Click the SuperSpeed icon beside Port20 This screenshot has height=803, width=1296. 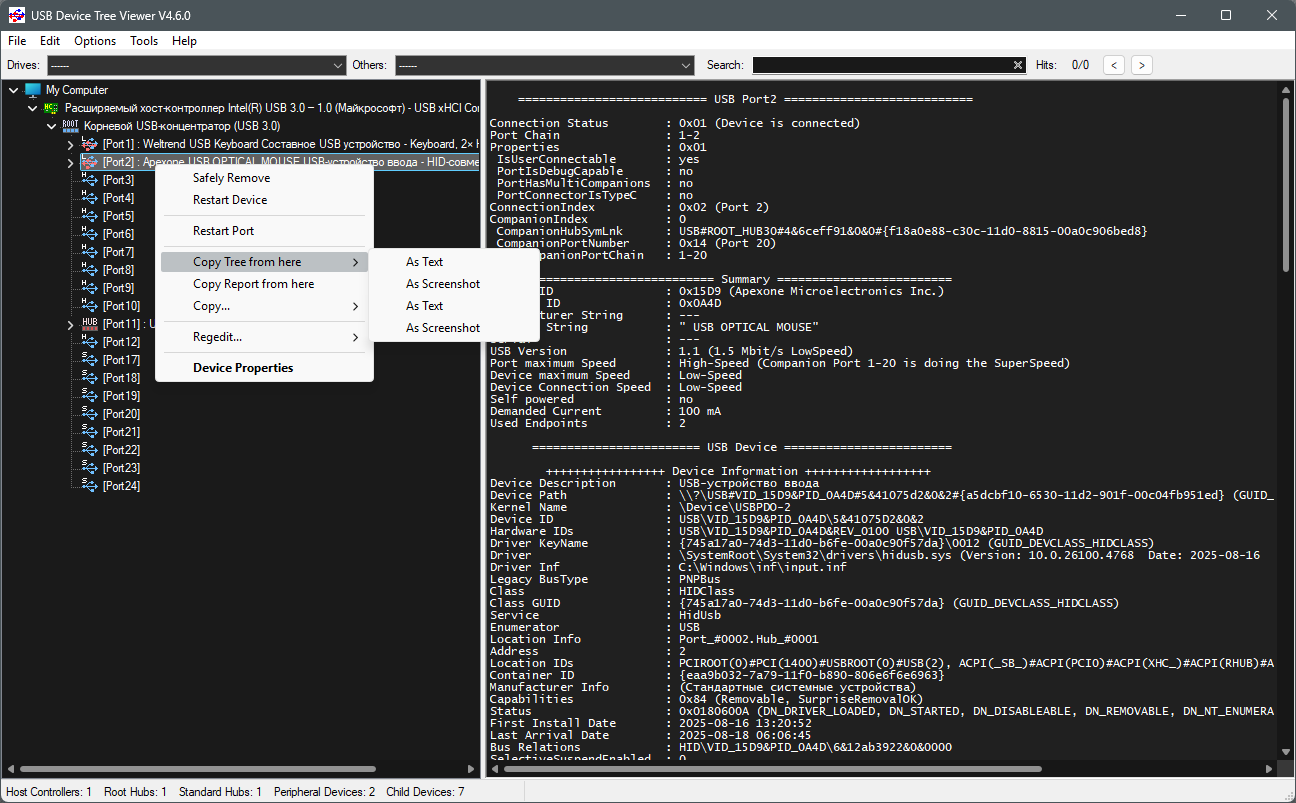coord(89,414)
